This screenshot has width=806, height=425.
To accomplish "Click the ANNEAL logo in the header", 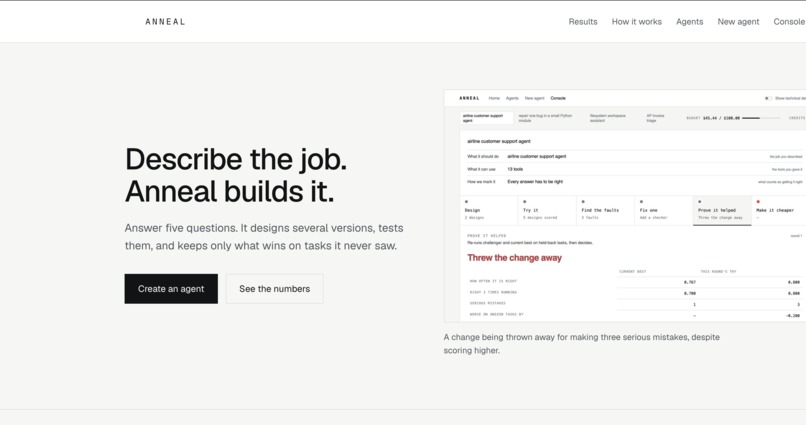I will 164,22.
